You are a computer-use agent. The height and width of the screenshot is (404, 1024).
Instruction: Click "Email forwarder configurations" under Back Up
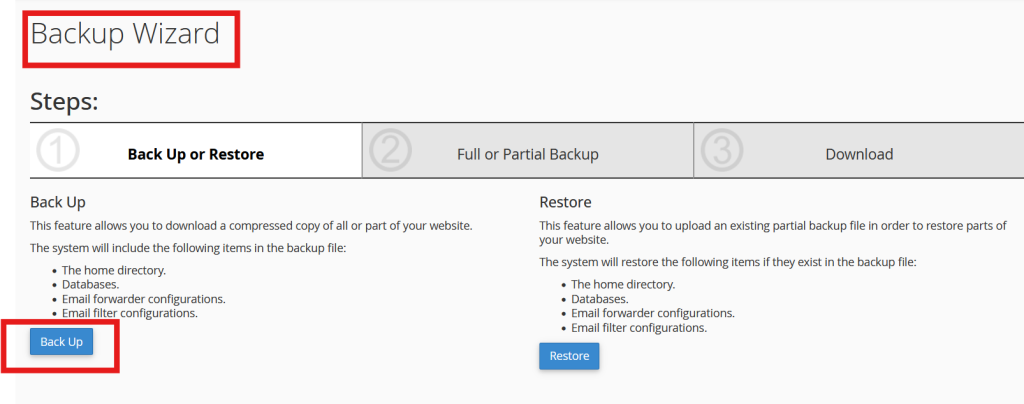pos(143,299)
